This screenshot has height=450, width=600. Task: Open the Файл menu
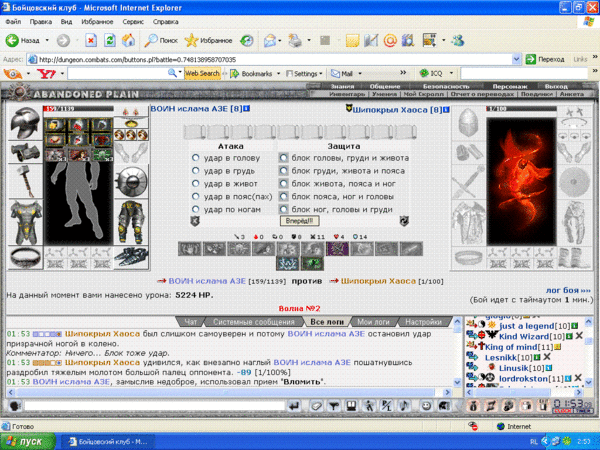coord(13,22)
